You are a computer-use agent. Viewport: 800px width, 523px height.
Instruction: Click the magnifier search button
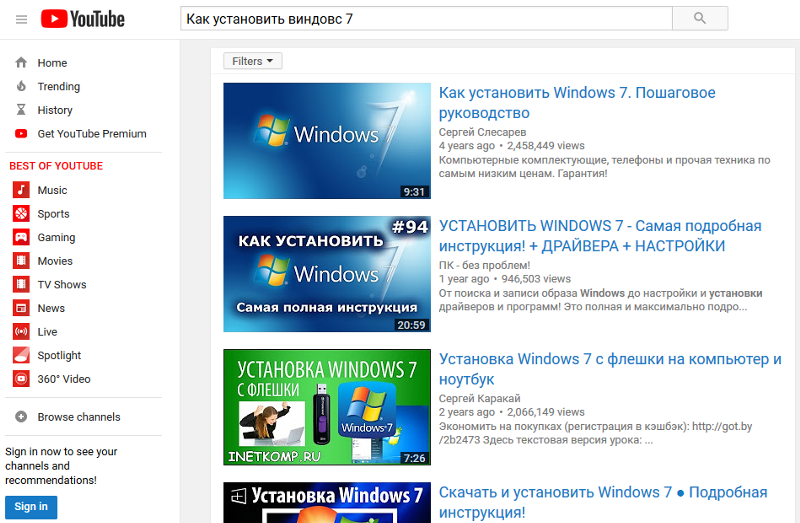point(700,18)
